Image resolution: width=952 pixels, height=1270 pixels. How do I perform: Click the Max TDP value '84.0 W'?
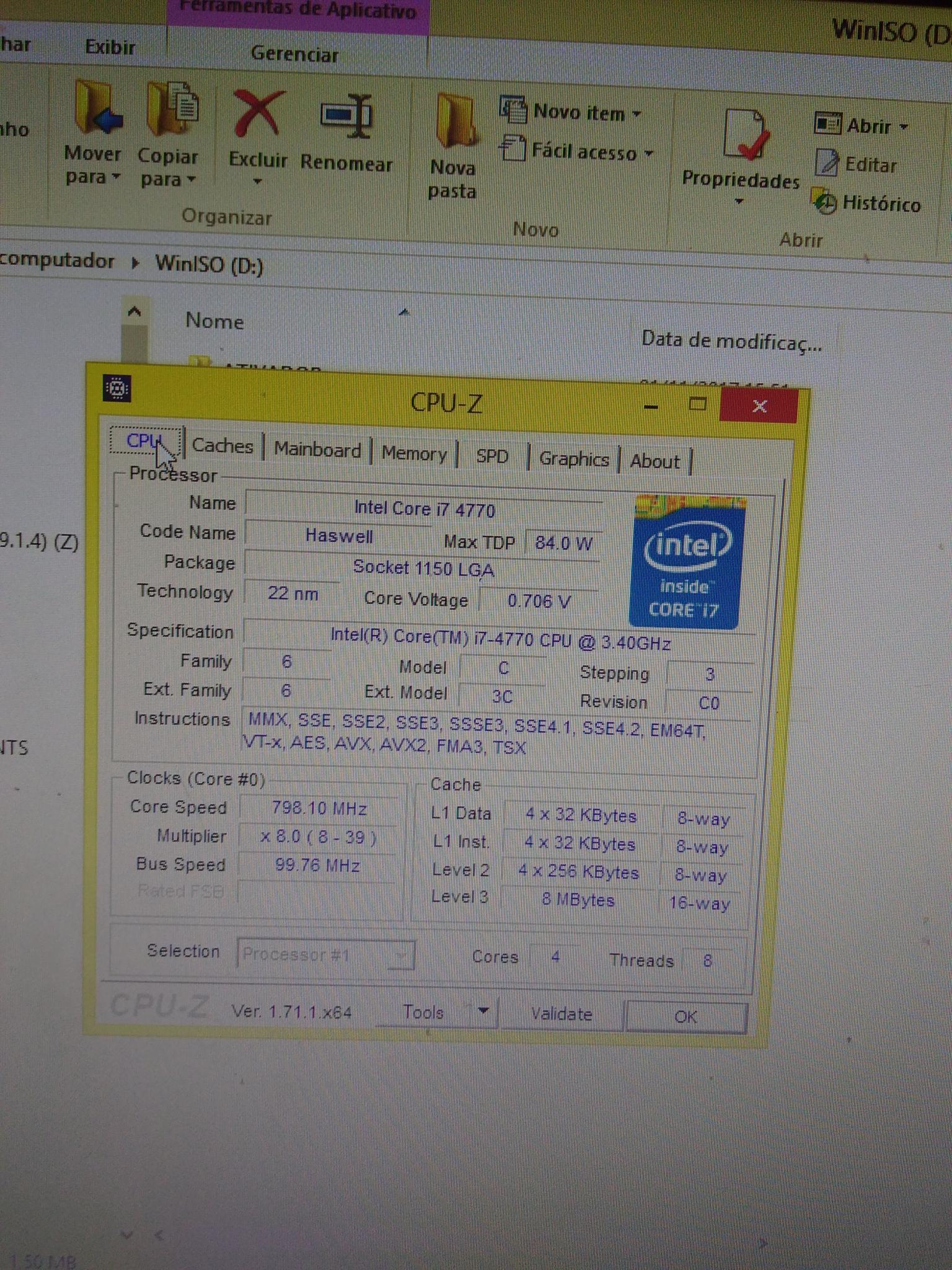coord(563,543)
